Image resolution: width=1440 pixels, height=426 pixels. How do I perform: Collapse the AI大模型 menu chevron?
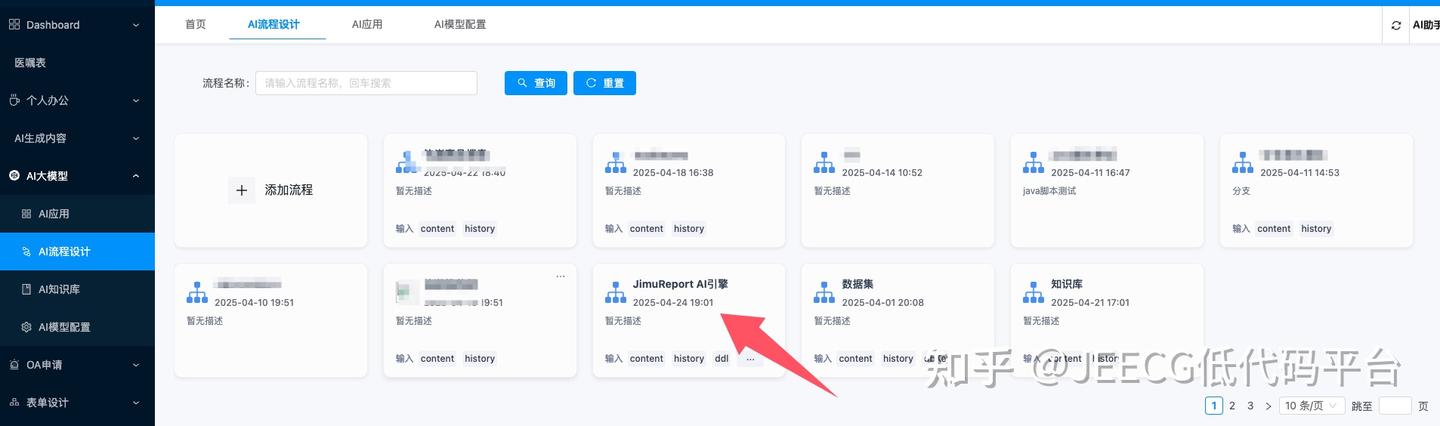pyautogui.click(x=136, y=176)
